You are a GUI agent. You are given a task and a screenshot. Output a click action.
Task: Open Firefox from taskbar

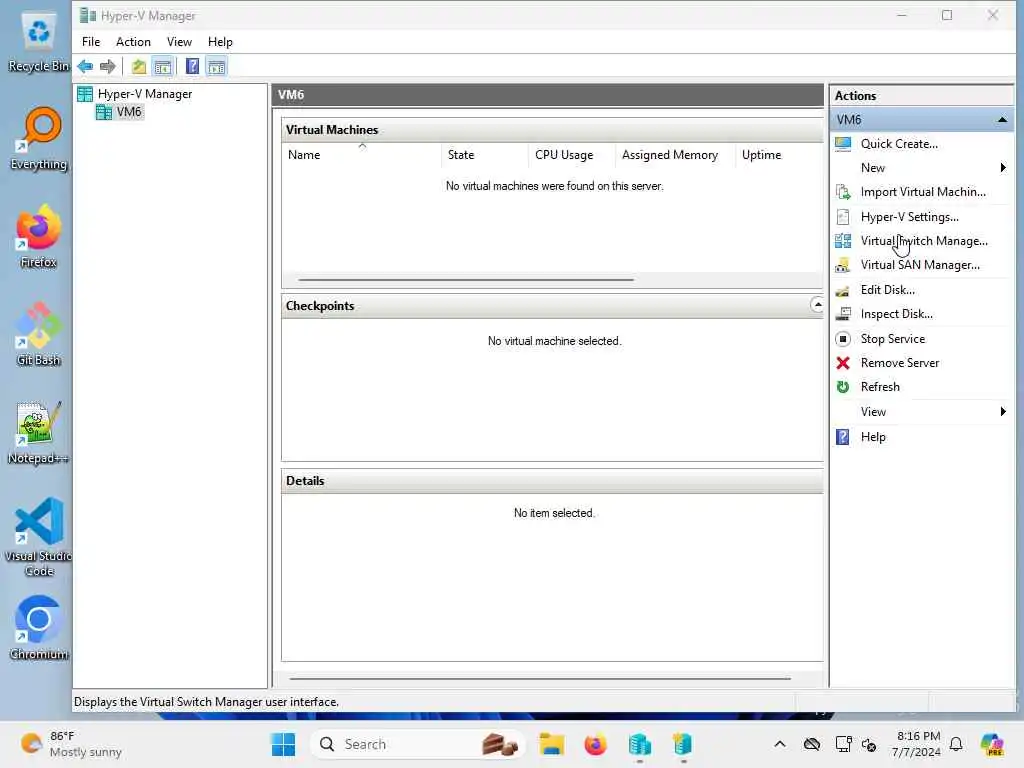click(595, 744)
